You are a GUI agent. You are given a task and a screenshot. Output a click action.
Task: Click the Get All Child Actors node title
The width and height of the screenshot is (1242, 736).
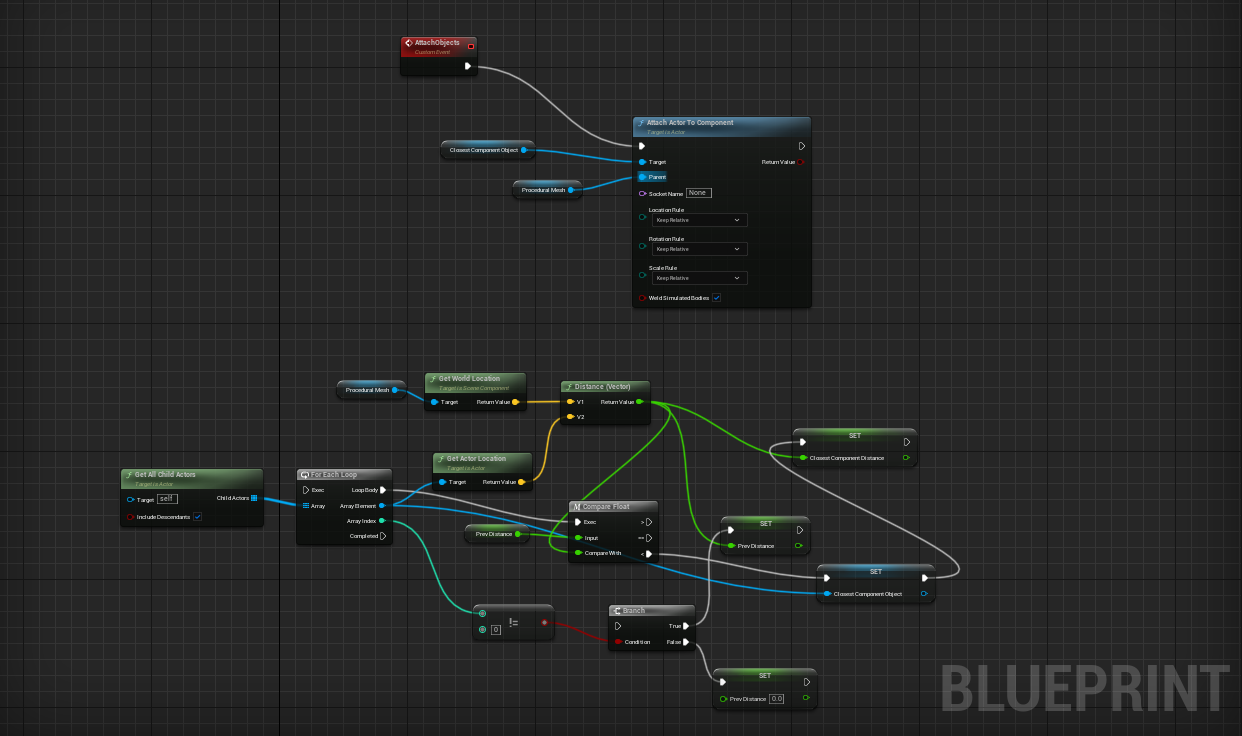[x=165, y=474]
